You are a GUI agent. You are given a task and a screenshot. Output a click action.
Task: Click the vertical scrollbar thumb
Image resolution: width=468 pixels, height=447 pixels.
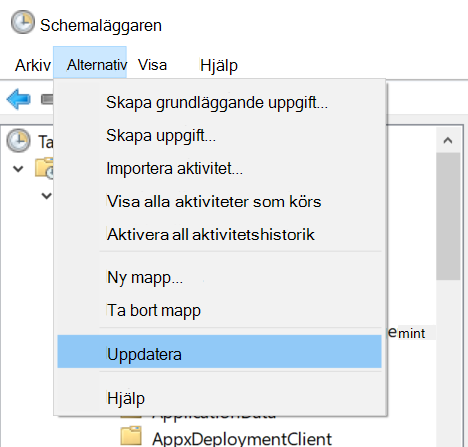448,216
